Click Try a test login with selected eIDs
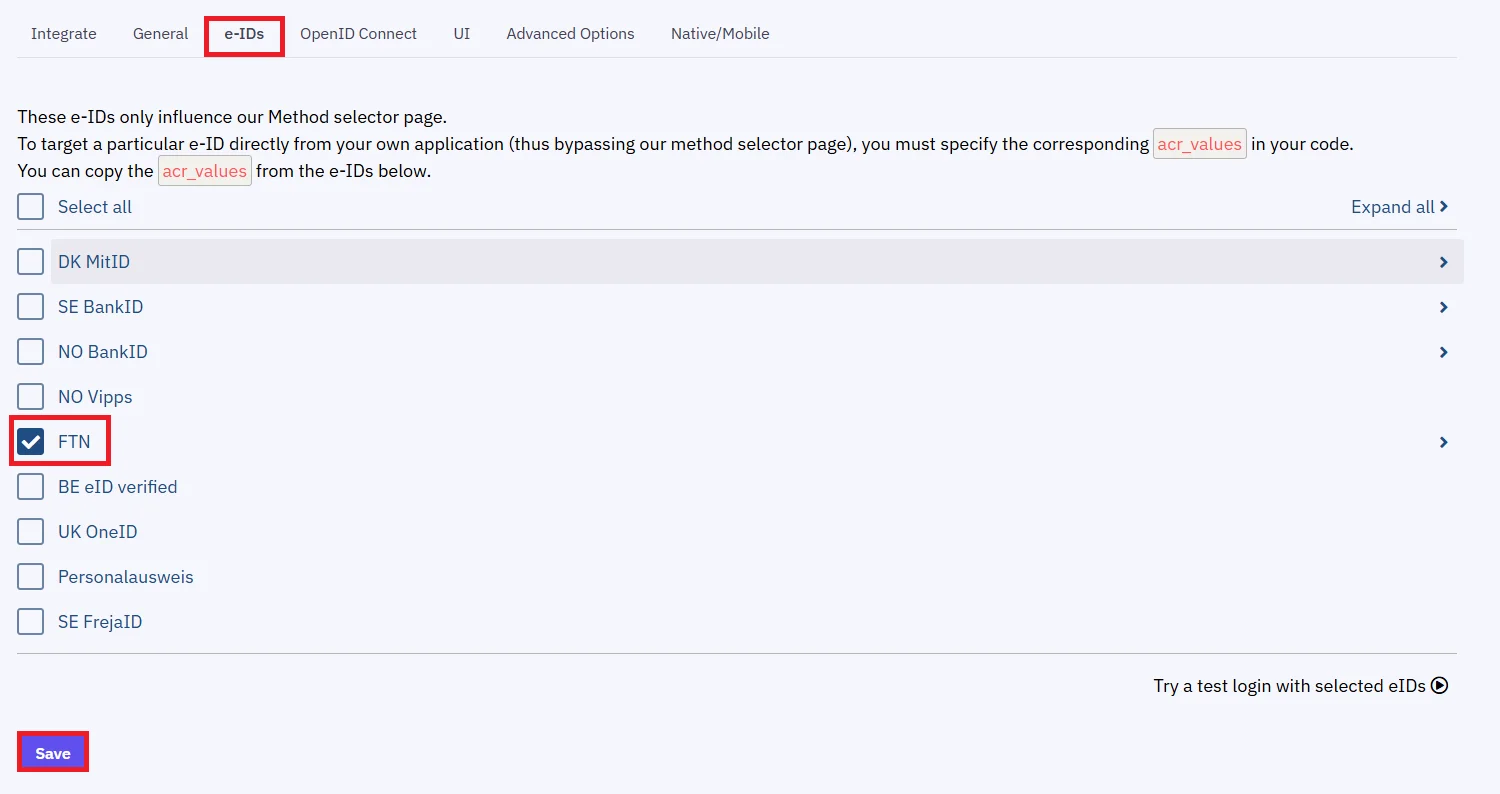The height and width of the screenshot is (794, 1500). [x=1289, y=685]
